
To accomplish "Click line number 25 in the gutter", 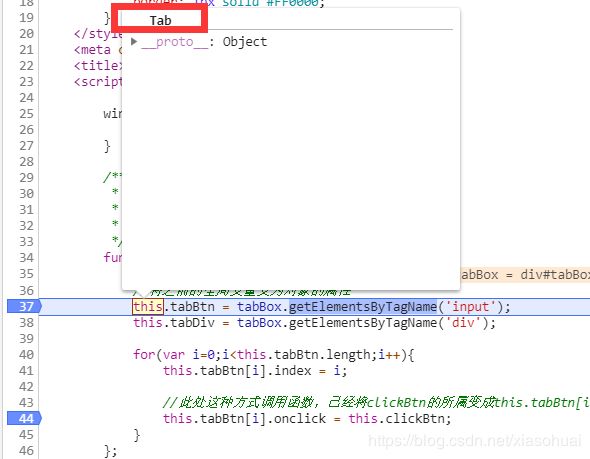I will (x=26, y=114).
